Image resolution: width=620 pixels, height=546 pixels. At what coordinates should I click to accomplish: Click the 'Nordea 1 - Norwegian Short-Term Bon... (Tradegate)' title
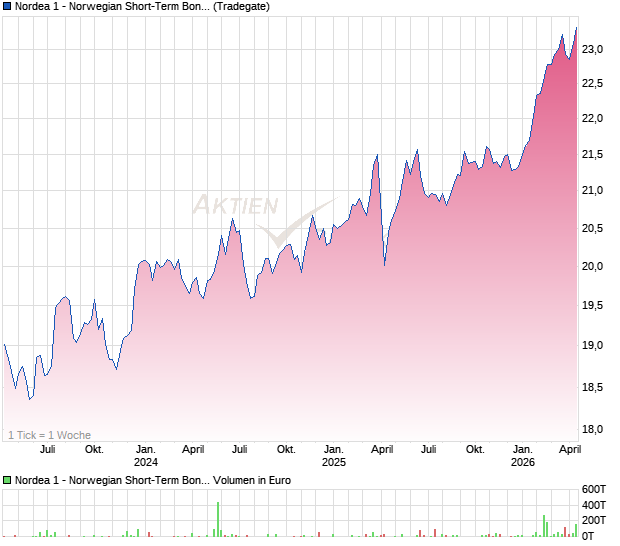click(x=142, y=6)
